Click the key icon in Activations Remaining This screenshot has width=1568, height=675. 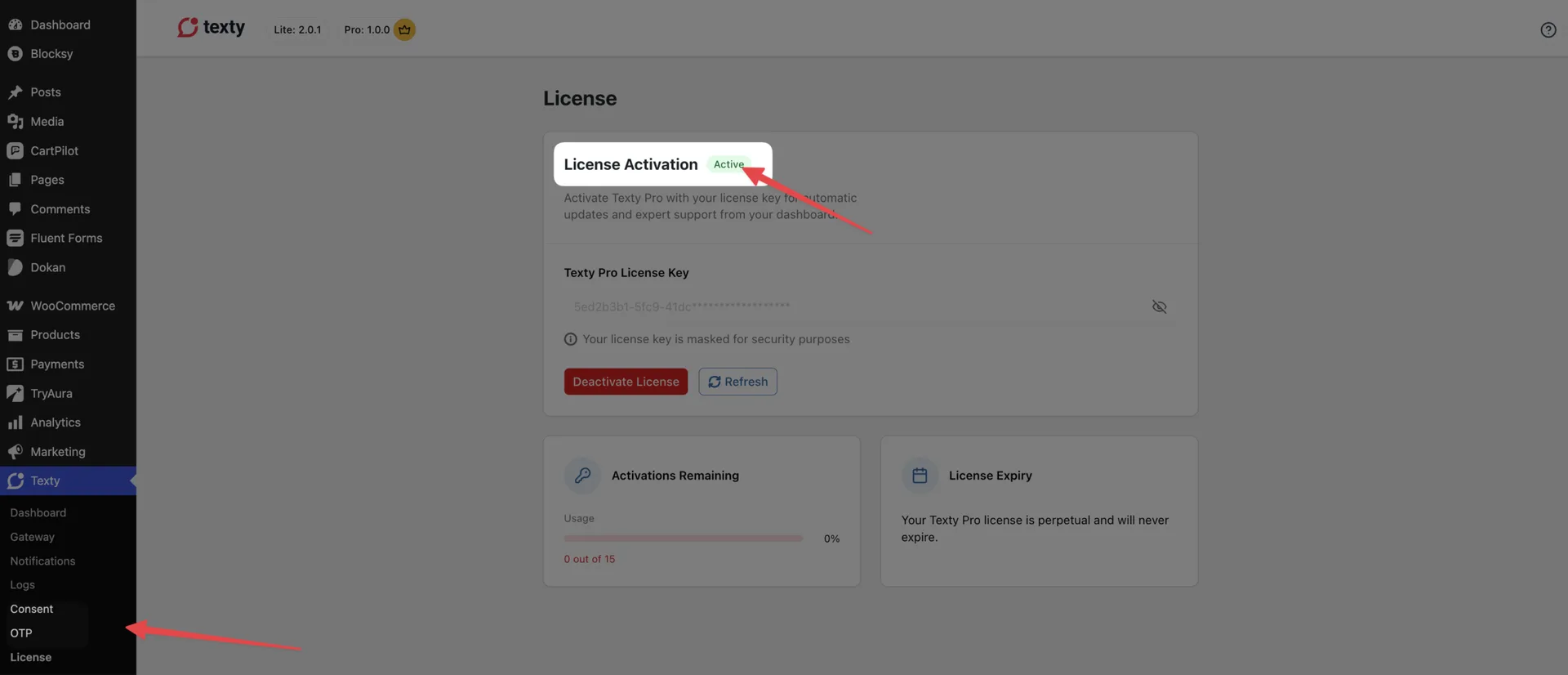pyautogui.click(x=582, y=476)
